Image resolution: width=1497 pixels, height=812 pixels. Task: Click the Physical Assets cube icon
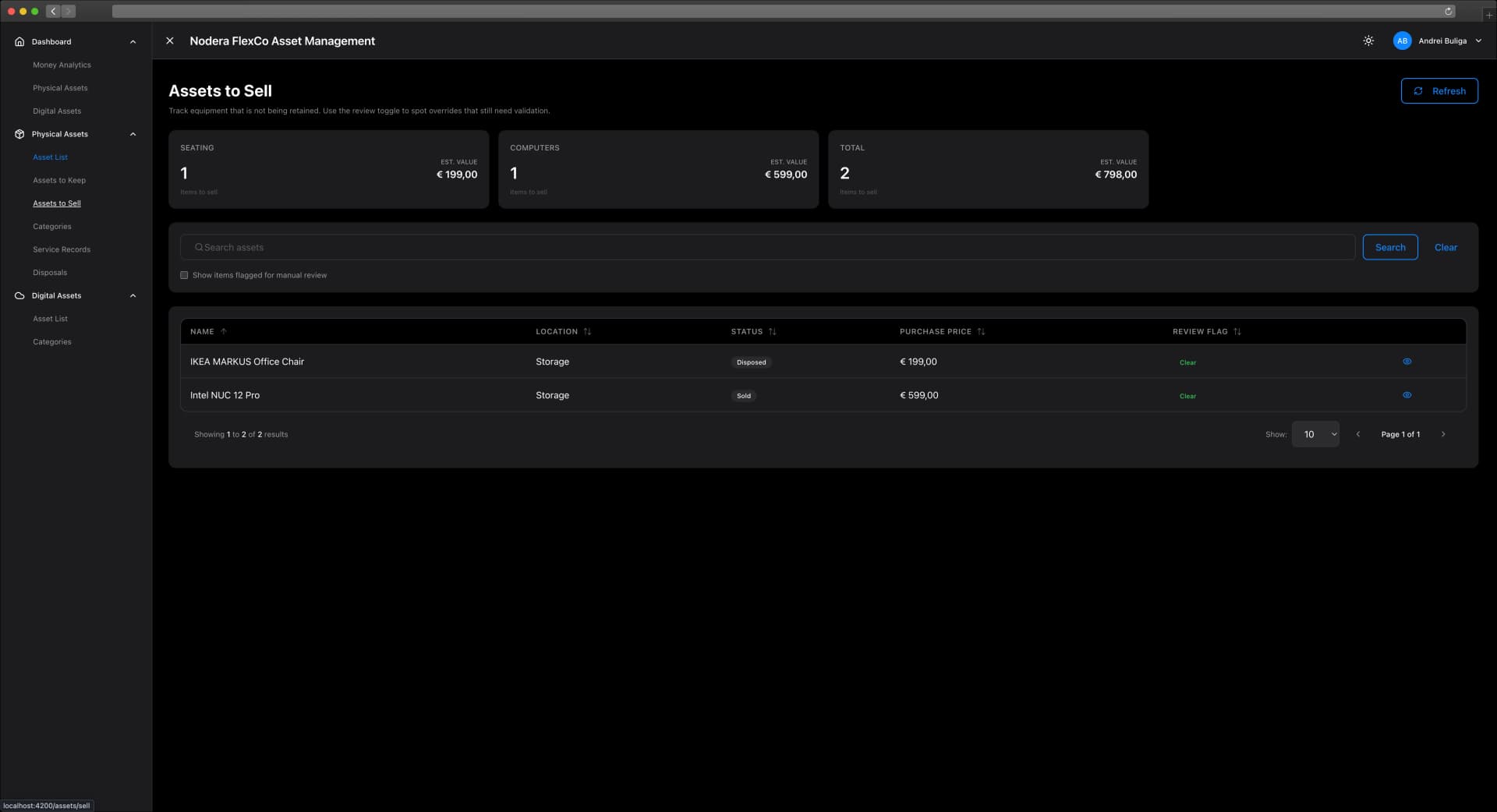[x=19, y=134]
